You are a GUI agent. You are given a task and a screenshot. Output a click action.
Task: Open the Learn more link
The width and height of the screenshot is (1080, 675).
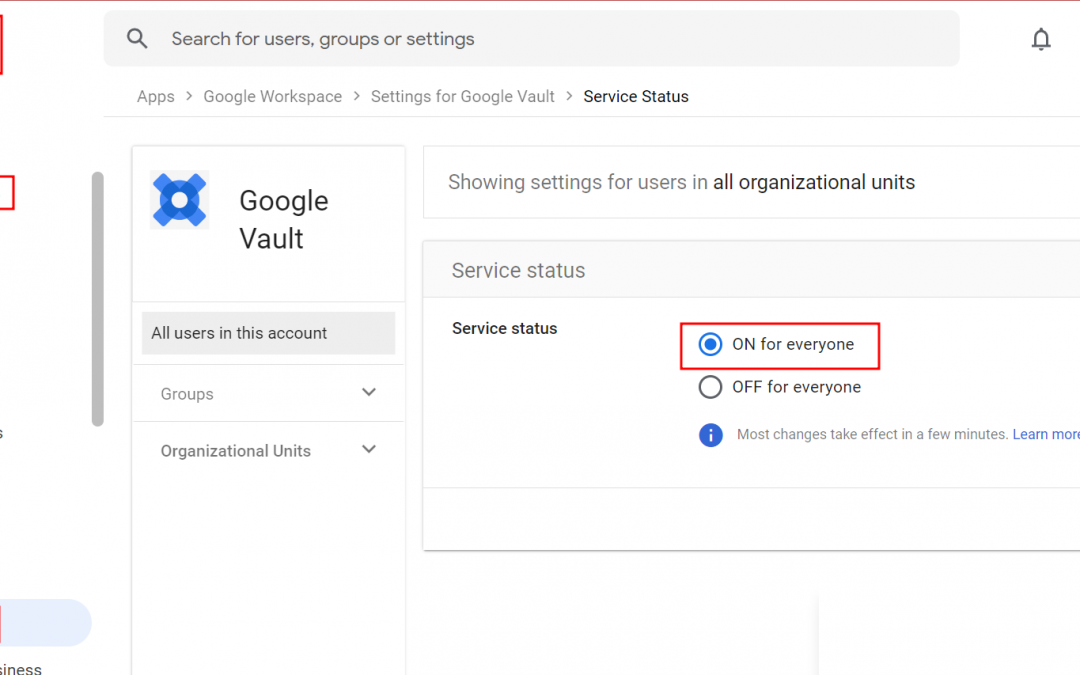[1046, 435]
